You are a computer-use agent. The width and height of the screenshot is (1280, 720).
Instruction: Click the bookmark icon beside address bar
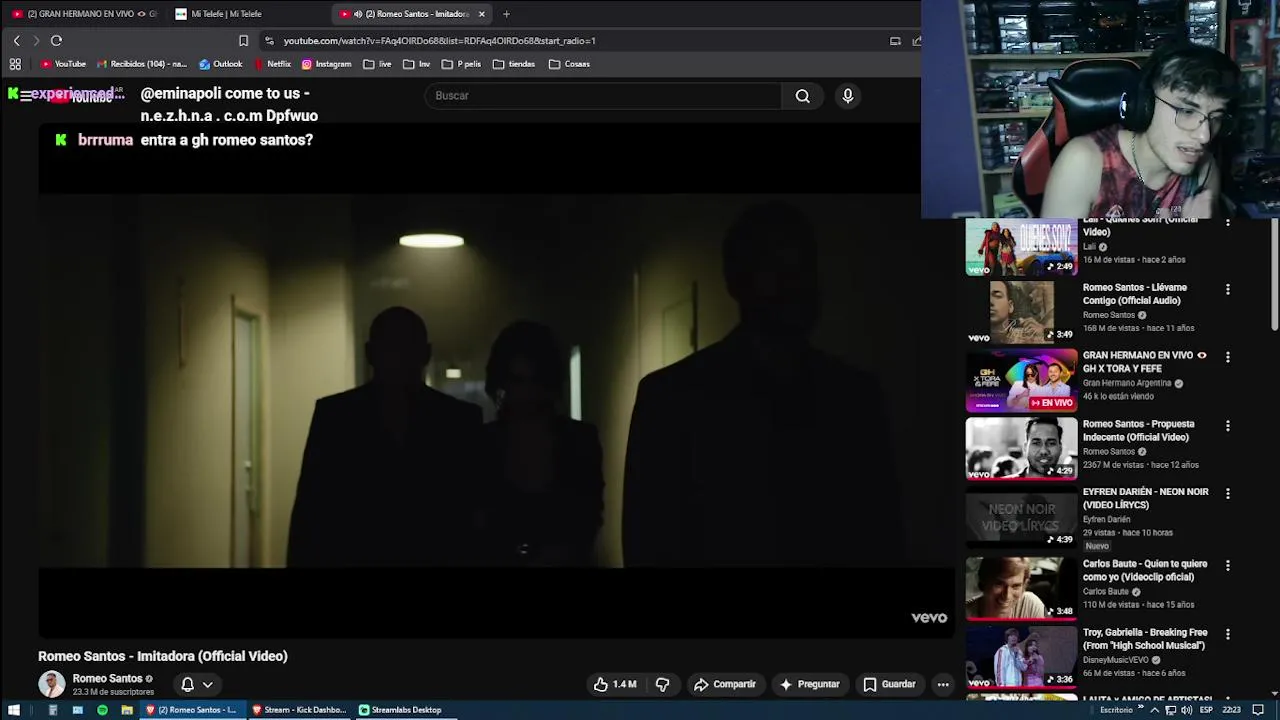243,41
